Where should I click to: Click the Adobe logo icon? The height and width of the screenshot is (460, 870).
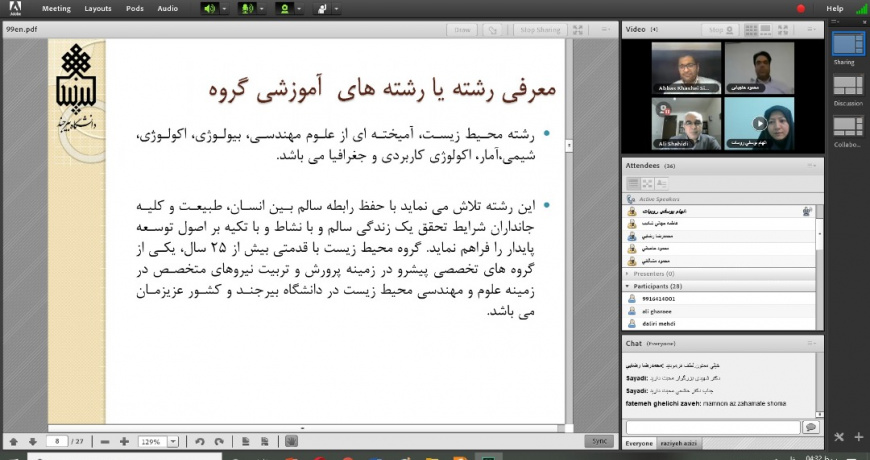(x=15, y=8)
